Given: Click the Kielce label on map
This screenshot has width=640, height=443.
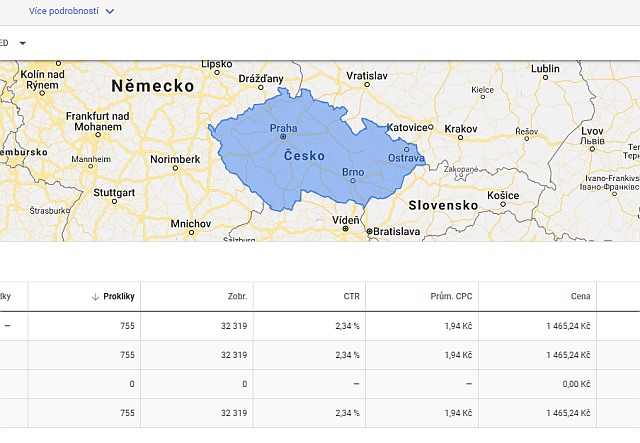Looking at the screenshot, I should [x=482, y=90].
